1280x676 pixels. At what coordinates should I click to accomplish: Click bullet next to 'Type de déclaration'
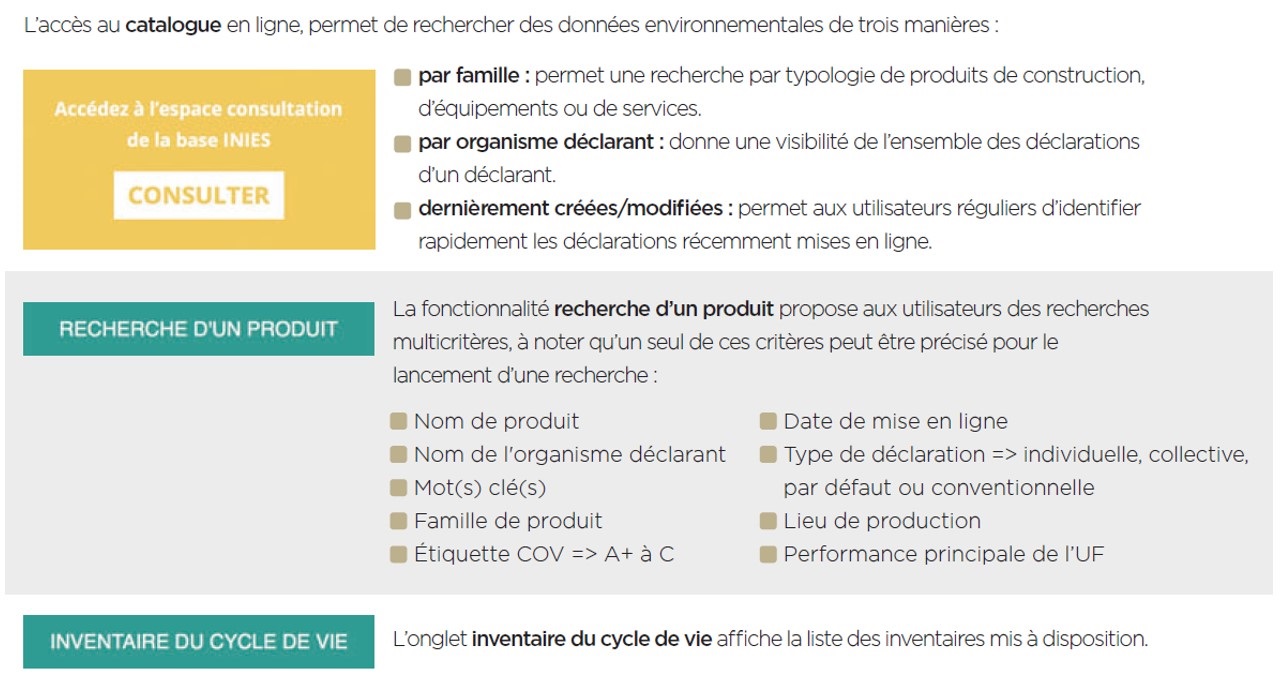pos(768,454)
